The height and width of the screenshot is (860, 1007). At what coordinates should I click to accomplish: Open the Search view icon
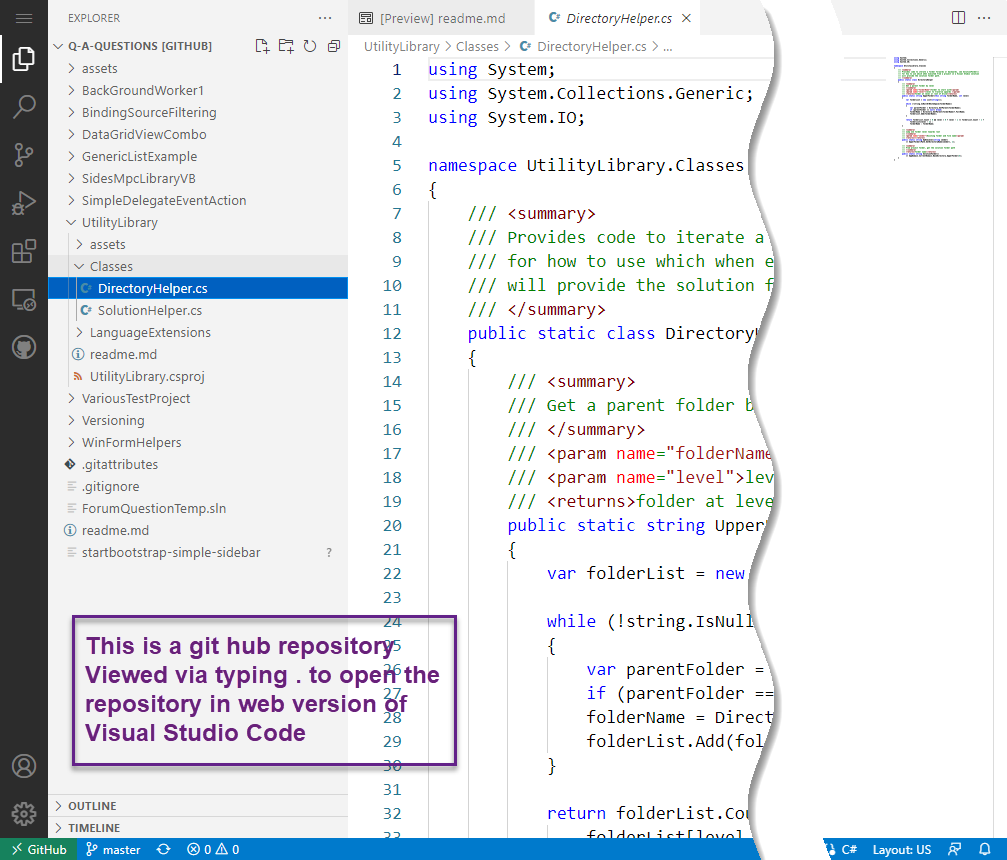24,107
